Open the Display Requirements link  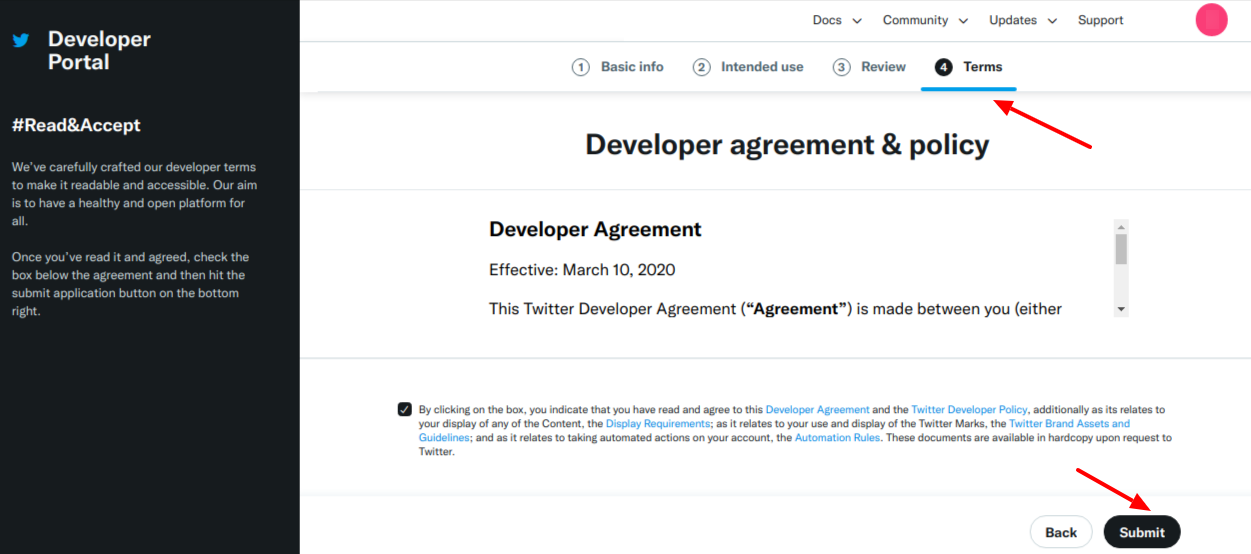(x=657, y=424)
